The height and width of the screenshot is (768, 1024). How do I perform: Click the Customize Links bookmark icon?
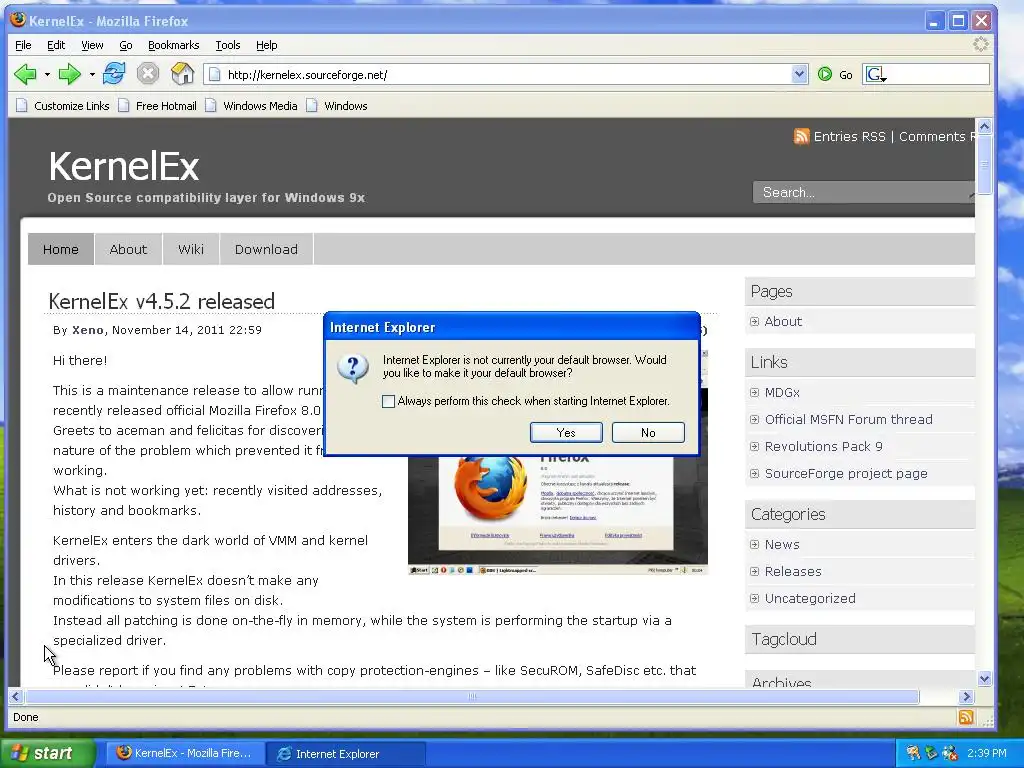click(x=22, y=105)
